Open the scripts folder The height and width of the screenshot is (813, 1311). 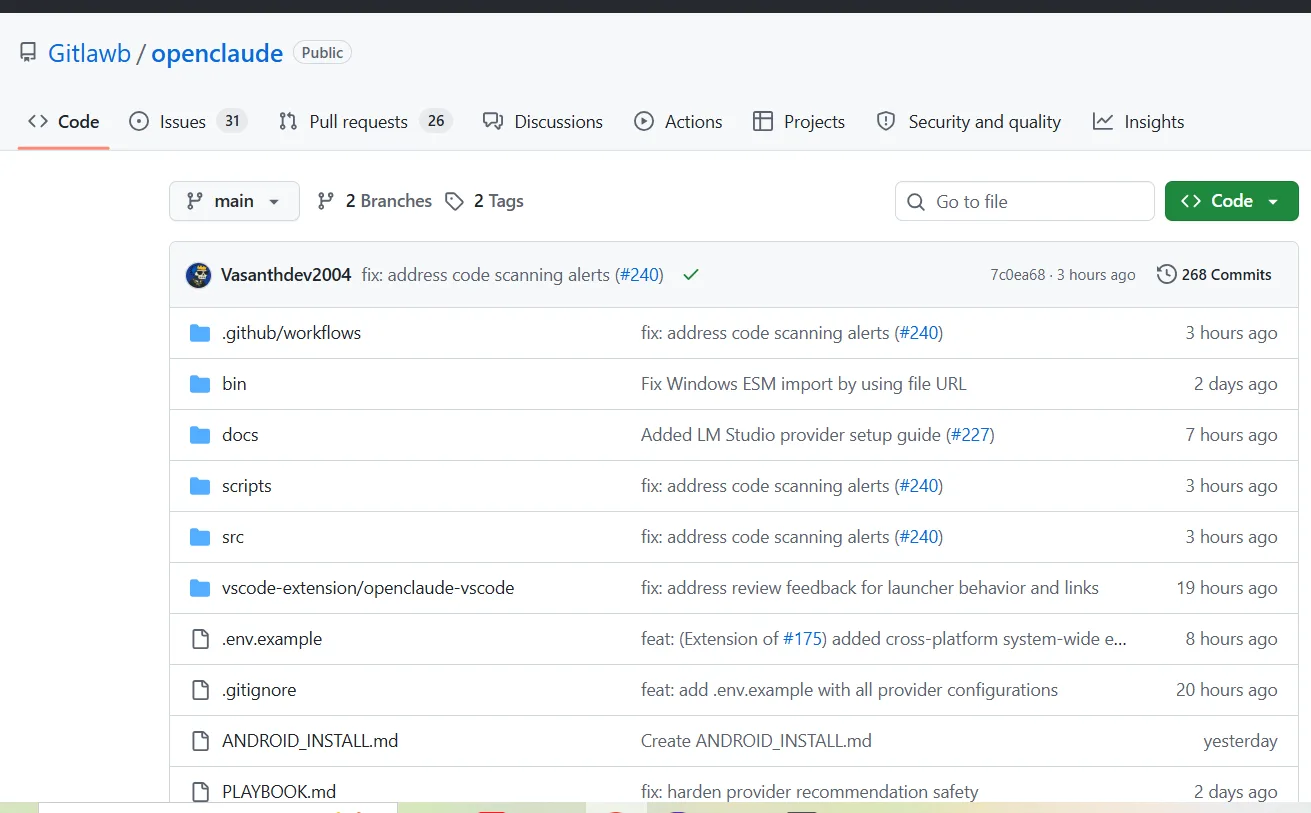(x=247, y=486)
